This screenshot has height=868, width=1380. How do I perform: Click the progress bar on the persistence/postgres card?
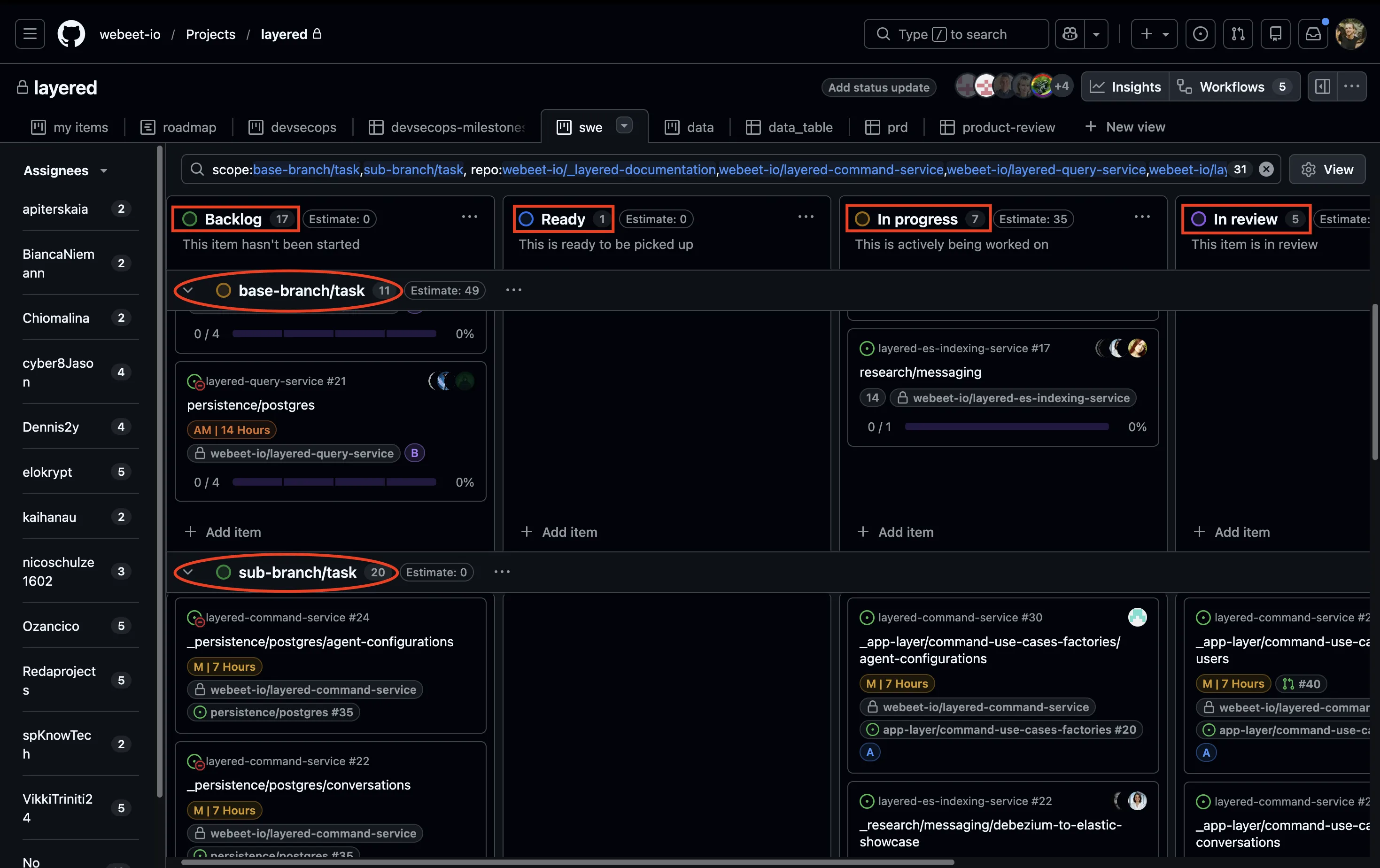point(333,482)
